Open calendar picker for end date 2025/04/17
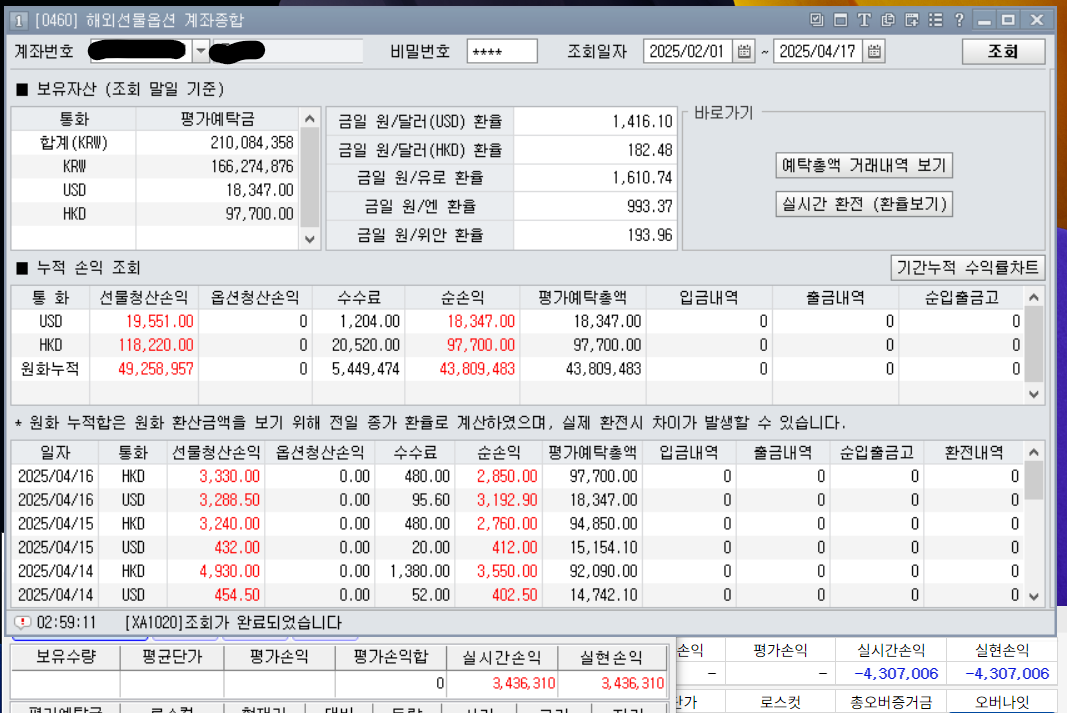Image resolution: width=1067 pixels, height=713 pixels. (x=874, y=51)
